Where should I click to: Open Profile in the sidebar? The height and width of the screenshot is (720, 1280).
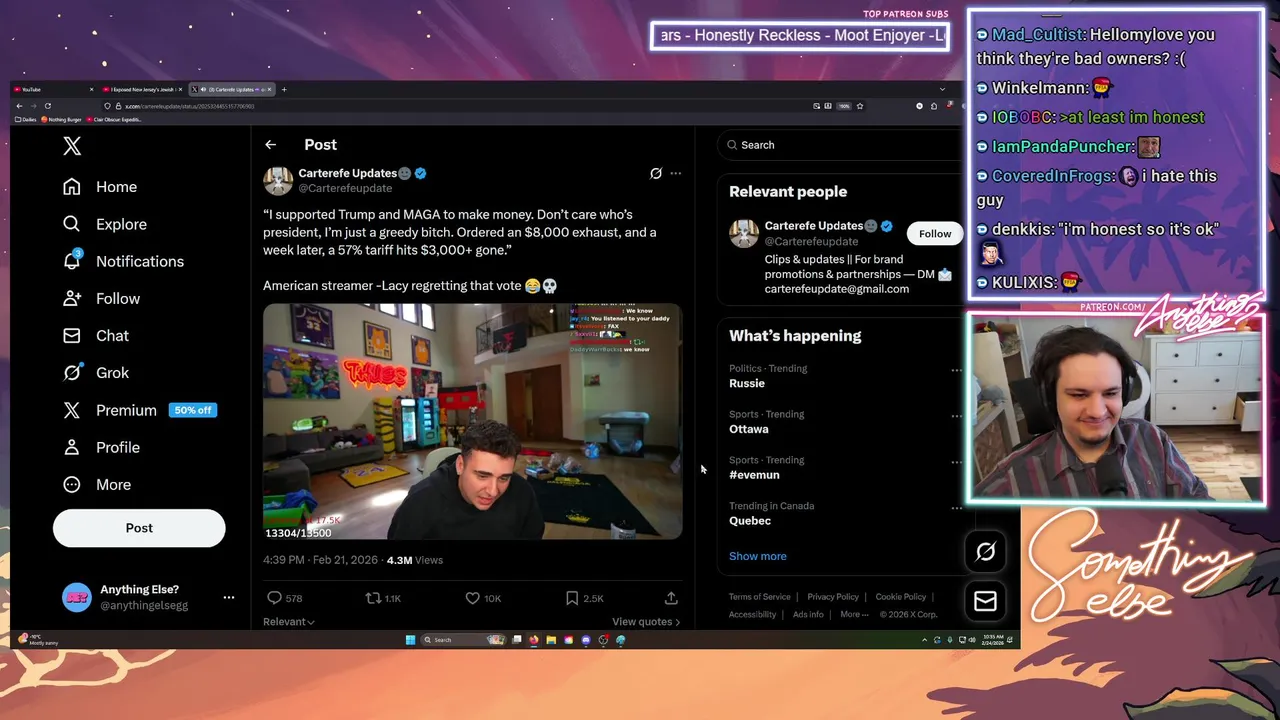coord(101,447)
